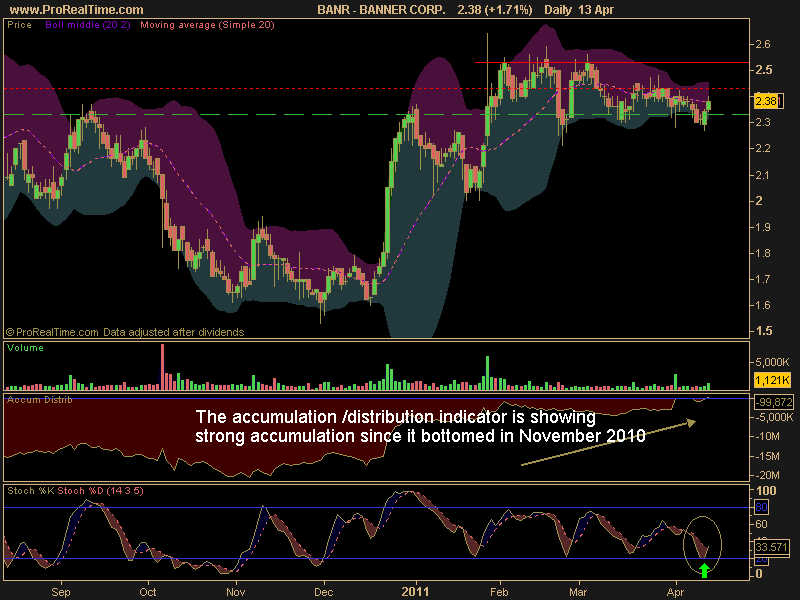The image size is (800, 600).
Task: Click the boxed 80 overbought level label
Action: pos(761,507)
